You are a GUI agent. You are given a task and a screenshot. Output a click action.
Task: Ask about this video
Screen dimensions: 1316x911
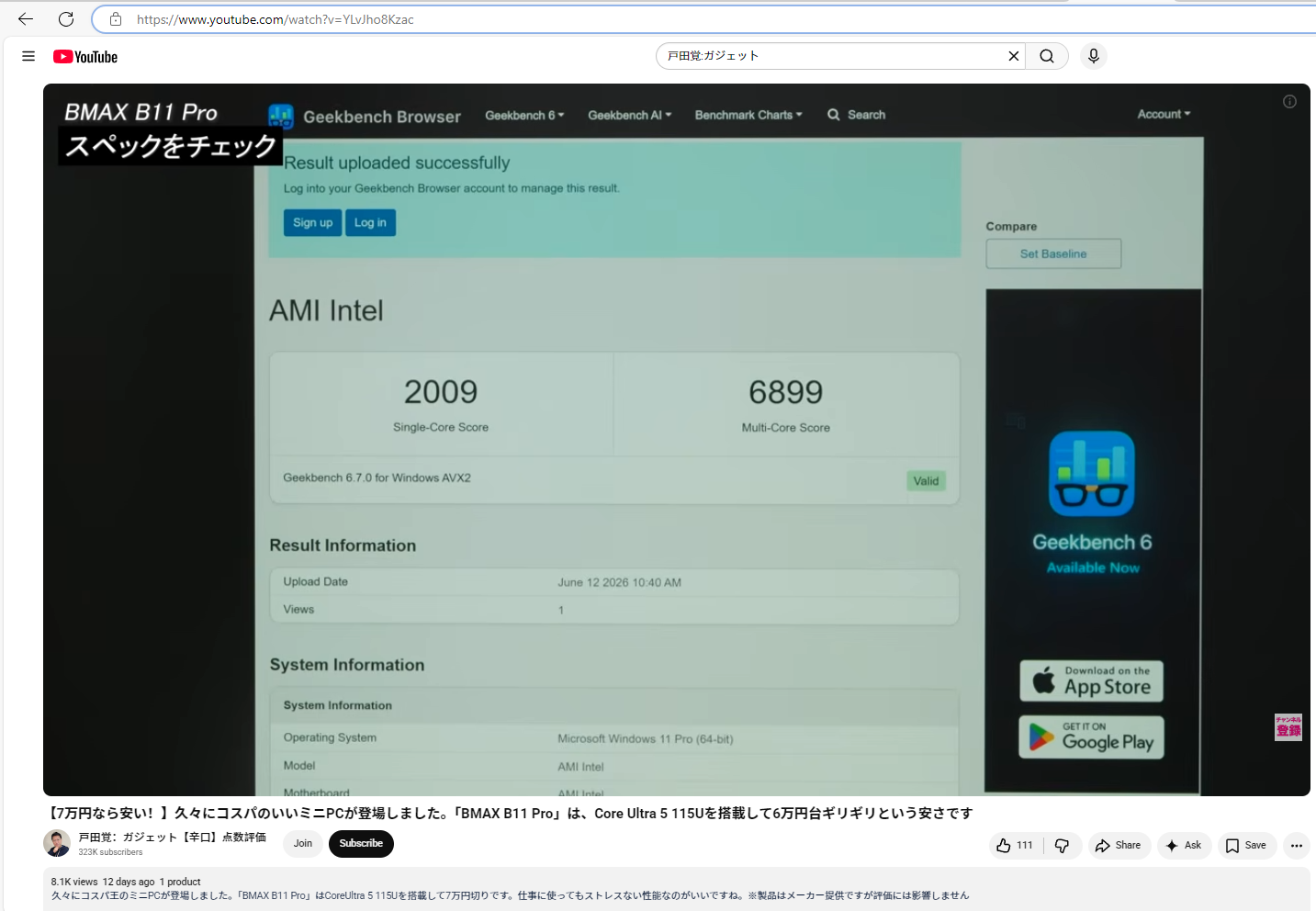1184,846
